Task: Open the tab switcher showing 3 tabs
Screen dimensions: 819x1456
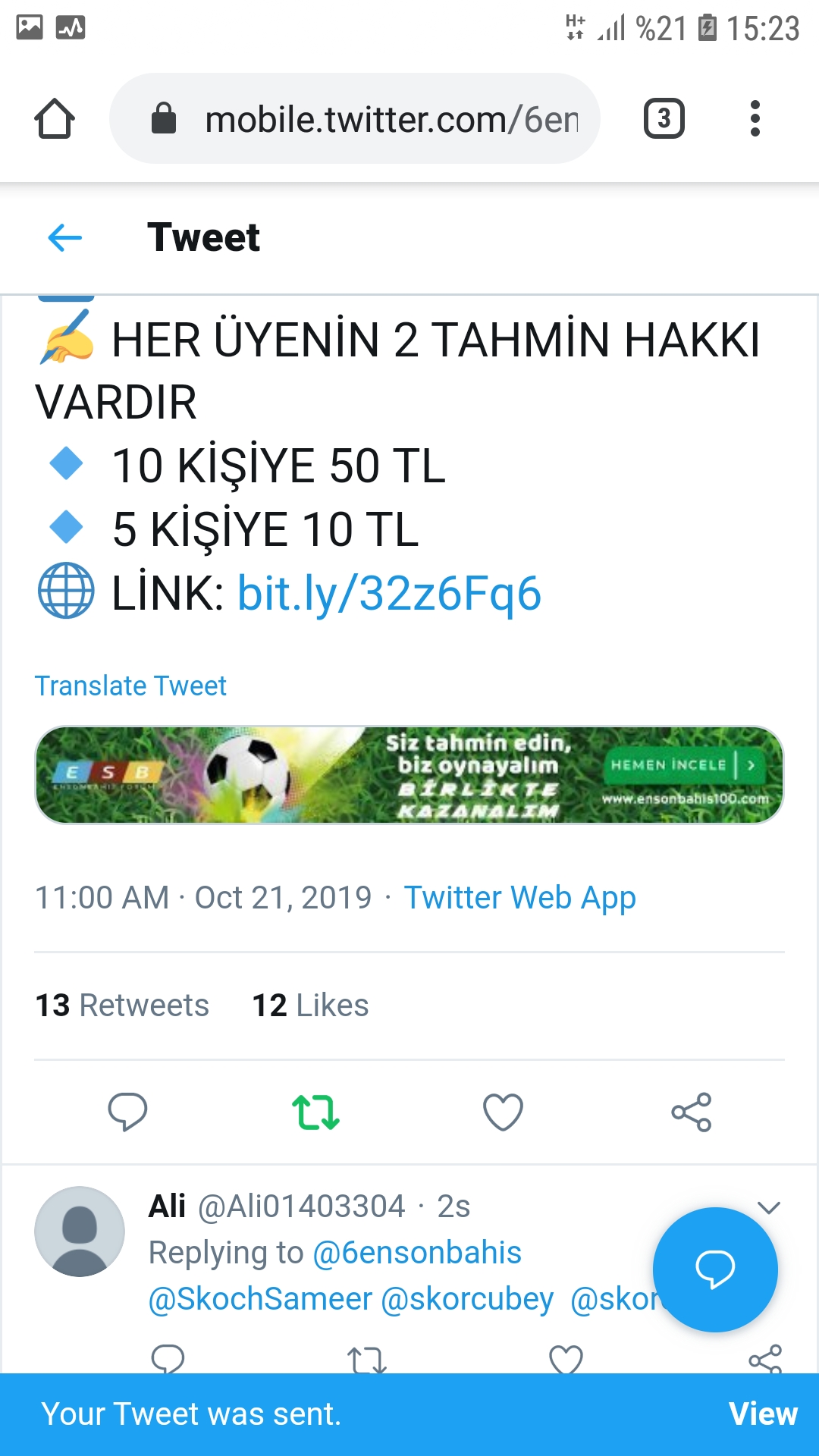Action: coord(664,118)
